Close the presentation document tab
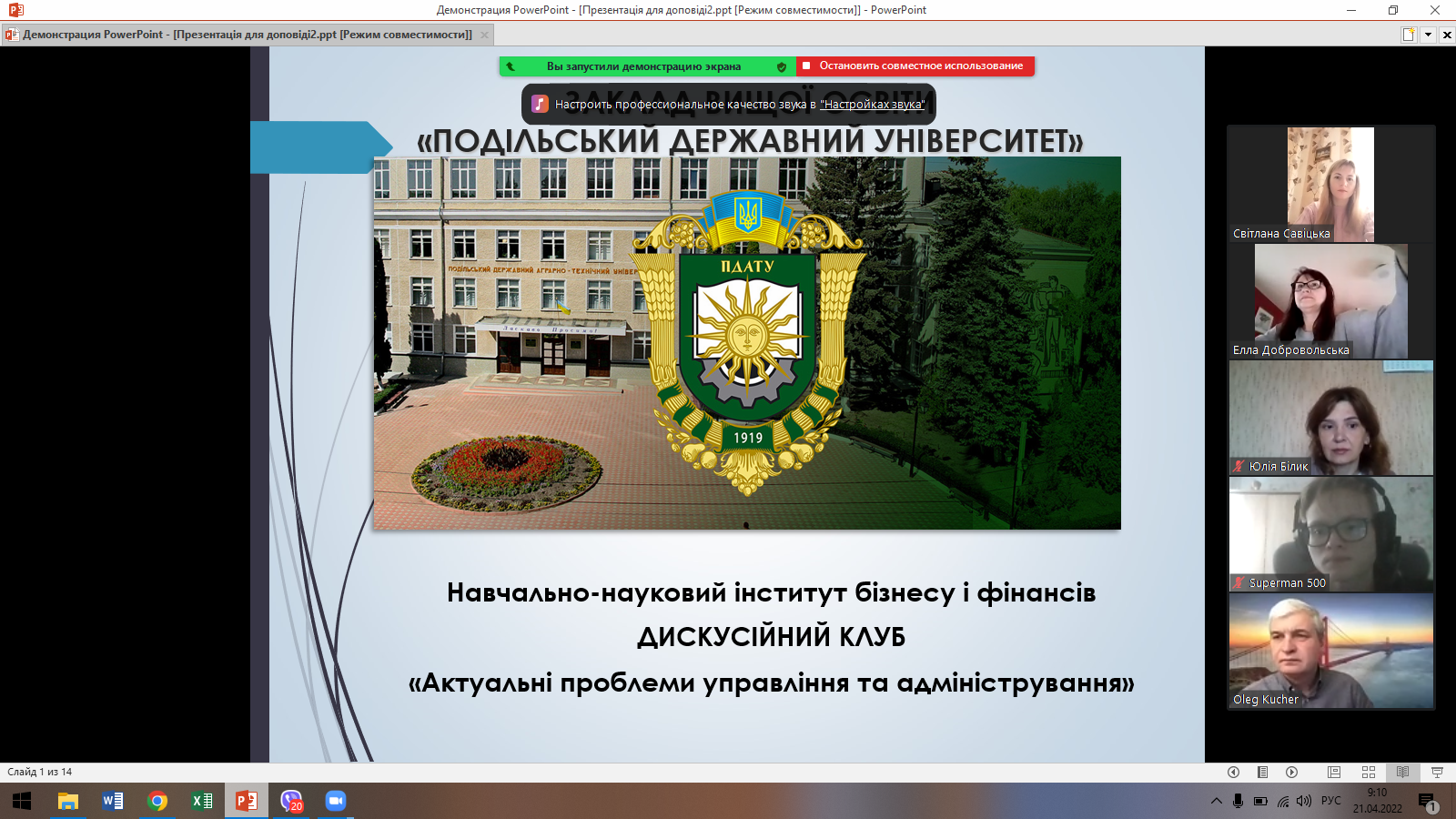The image size is (1456, 819). tap(484, 35)
